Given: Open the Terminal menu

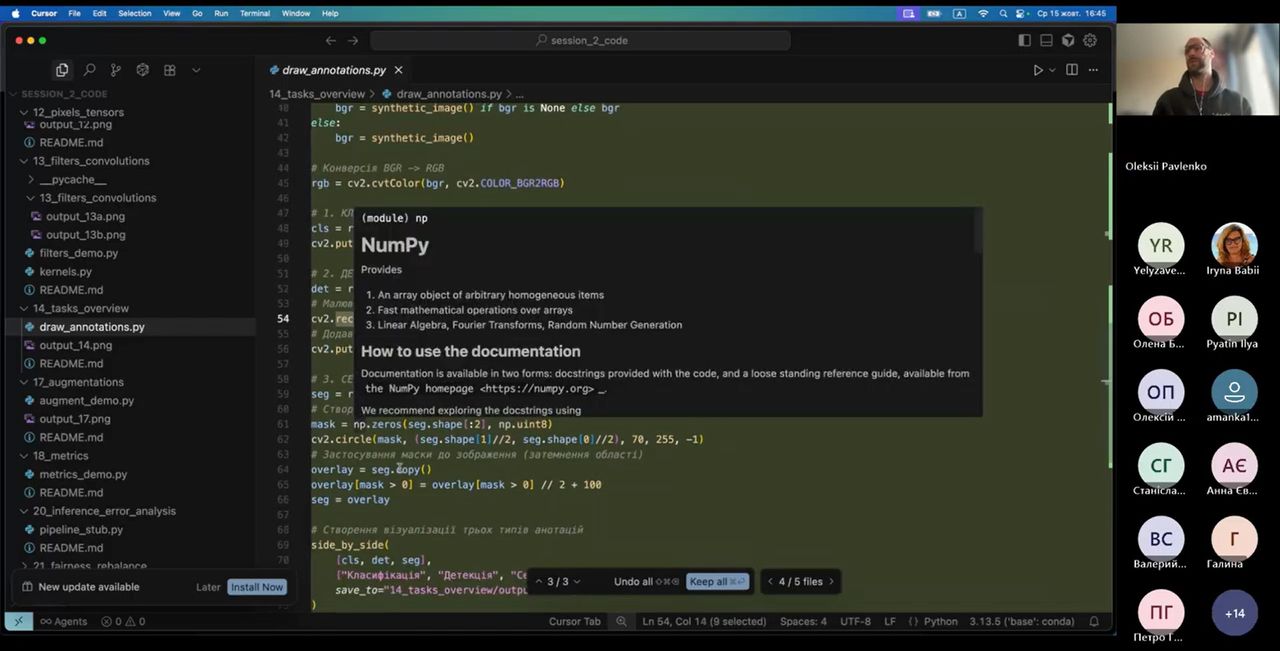Looking at the screenshot, I should coord(254,13).
